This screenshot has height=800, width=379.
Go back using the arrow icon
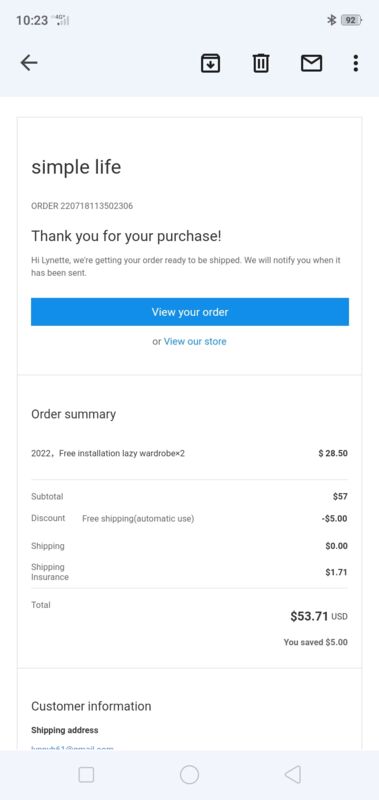(29, 63)
